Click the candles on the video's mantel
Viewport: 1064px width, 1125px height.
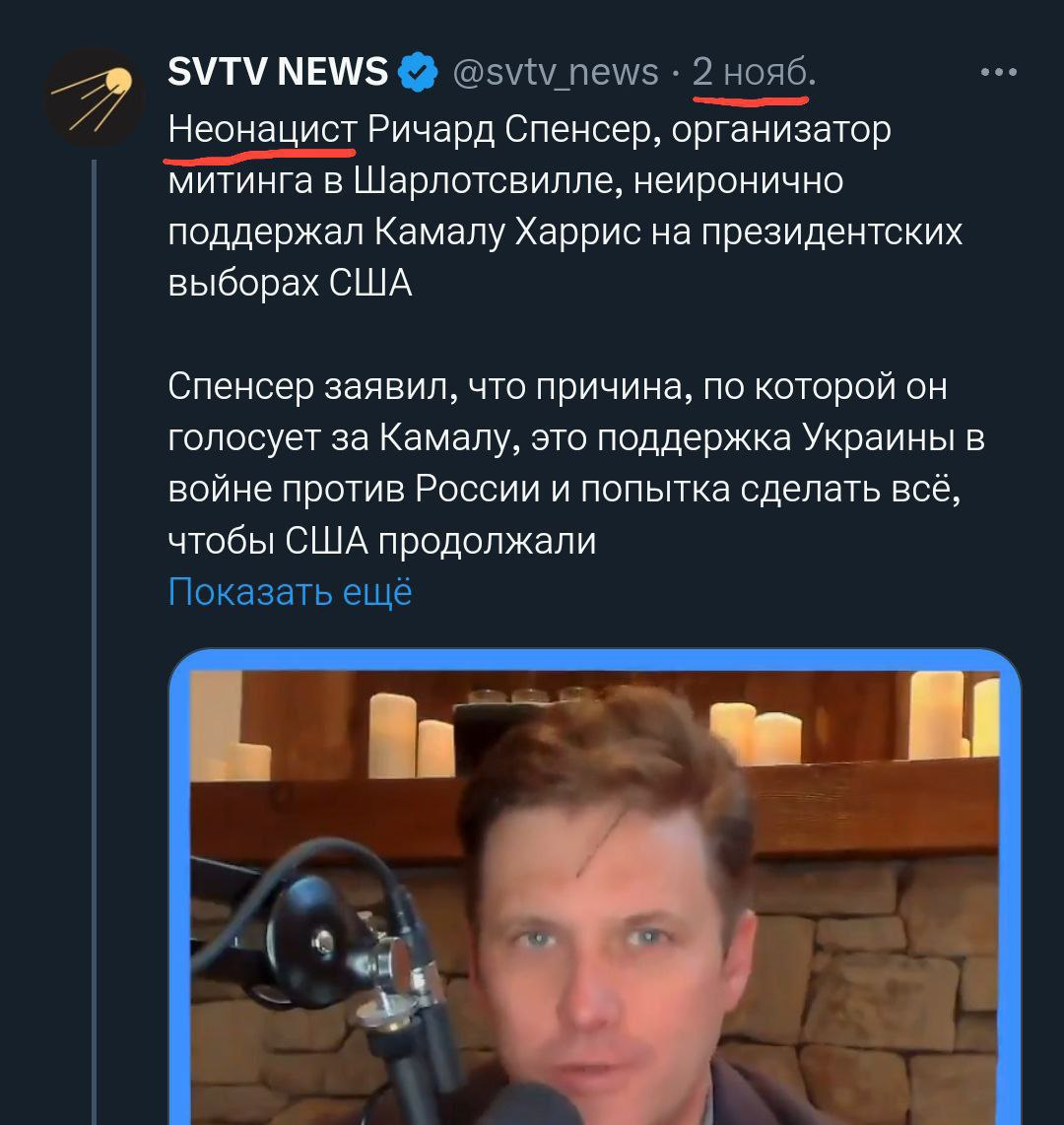(413, 736)
